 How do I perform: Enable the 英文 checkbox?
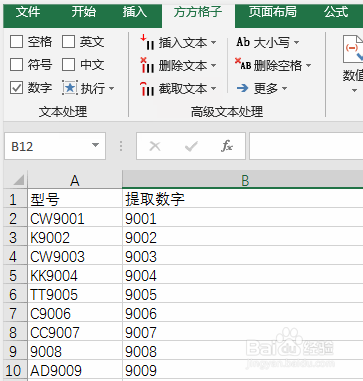click(68, 42)
